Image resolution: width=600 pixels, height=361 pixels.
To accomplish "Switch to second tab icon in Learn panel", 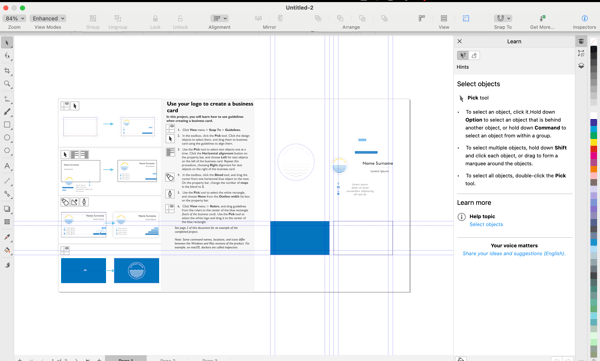I will 474,56.
